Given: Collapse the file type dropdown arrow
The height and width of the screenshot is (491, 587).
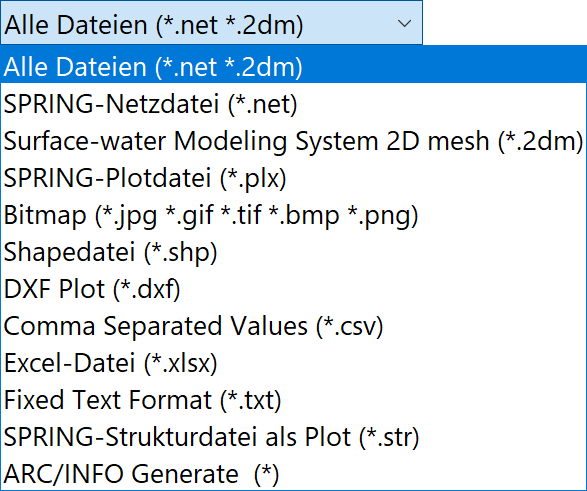Looking at the screenshot, I should click(404, 24).
